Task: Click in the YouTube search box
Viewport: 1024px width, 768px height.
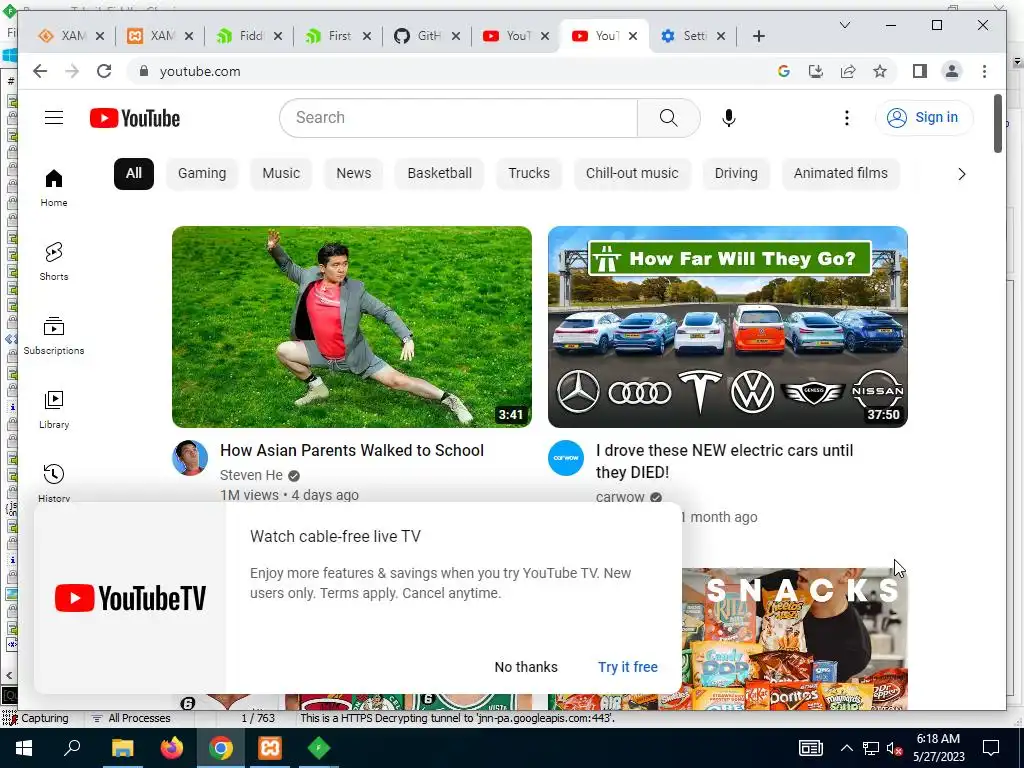Action: pyautogui.click(x=458, y=118)
